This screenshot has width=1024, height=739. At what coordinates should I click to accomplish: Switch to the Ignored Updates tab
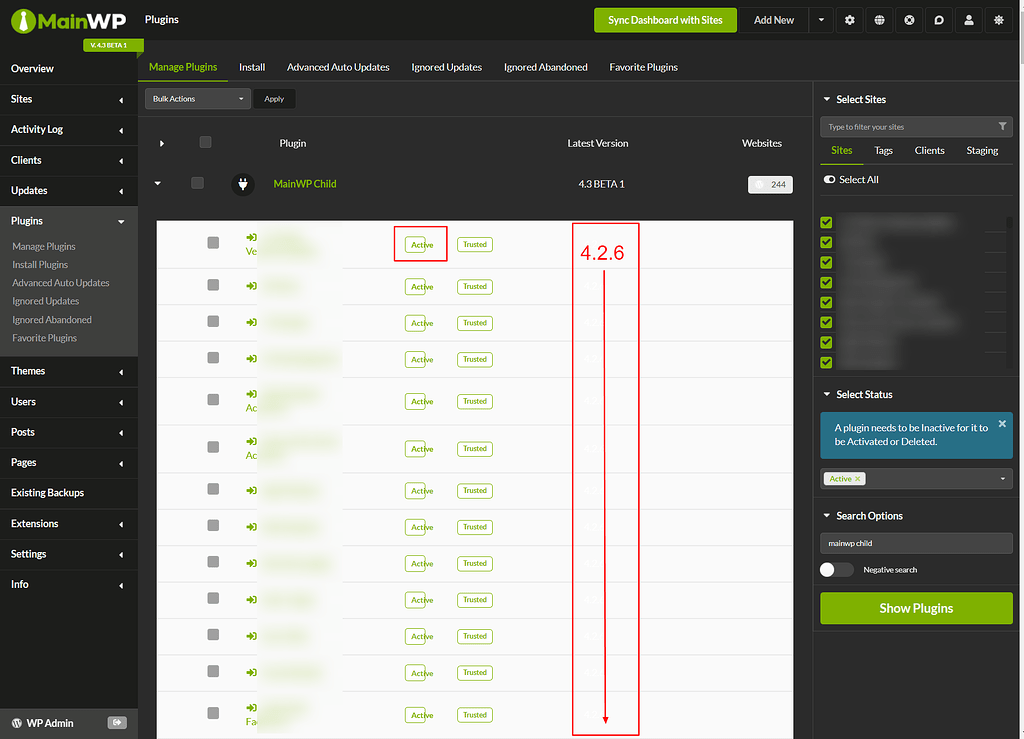click(x=446, y=67)
